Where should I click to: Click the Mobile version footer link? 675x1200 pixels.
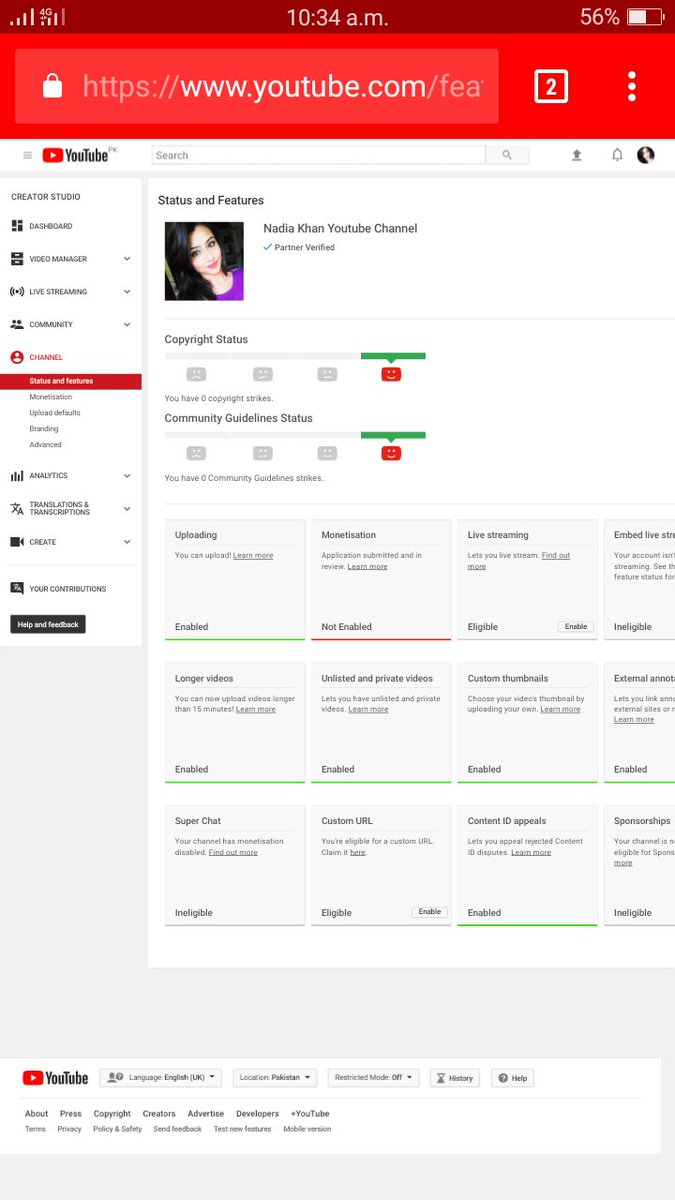point(307,1129)
